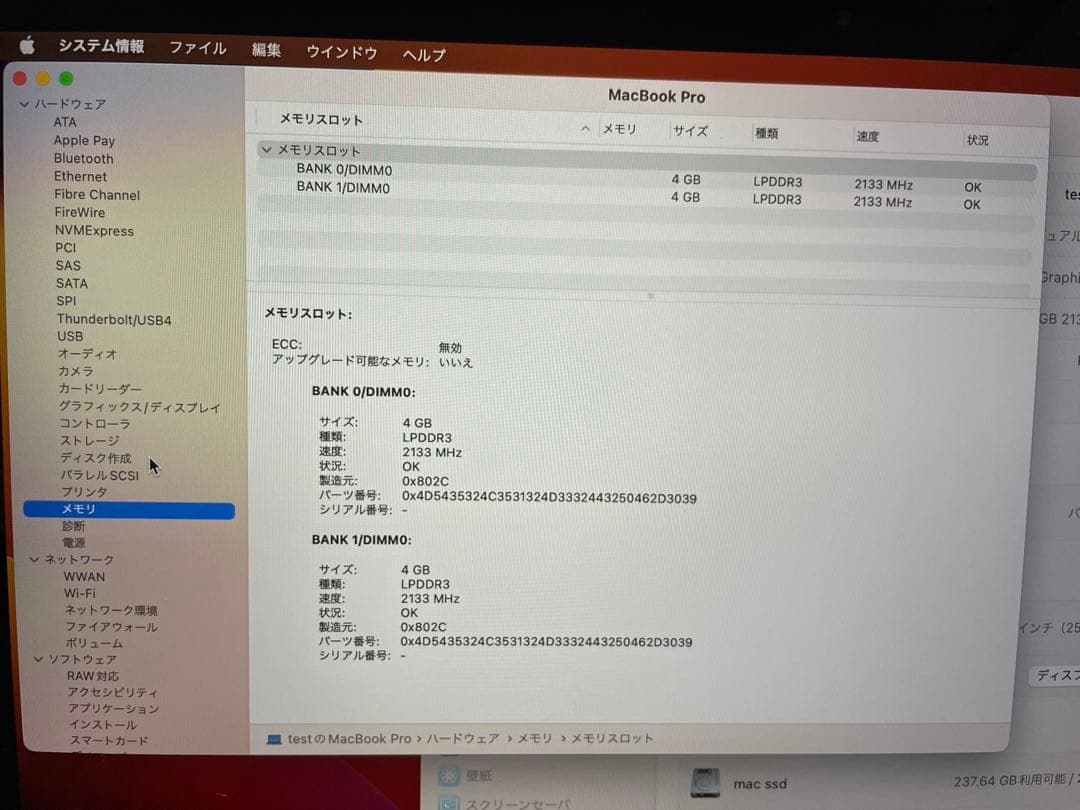This screenshot has width=1080, height=810.
Task: Select Bluetooth in the sidebar
Action: (x=83, y=158)
